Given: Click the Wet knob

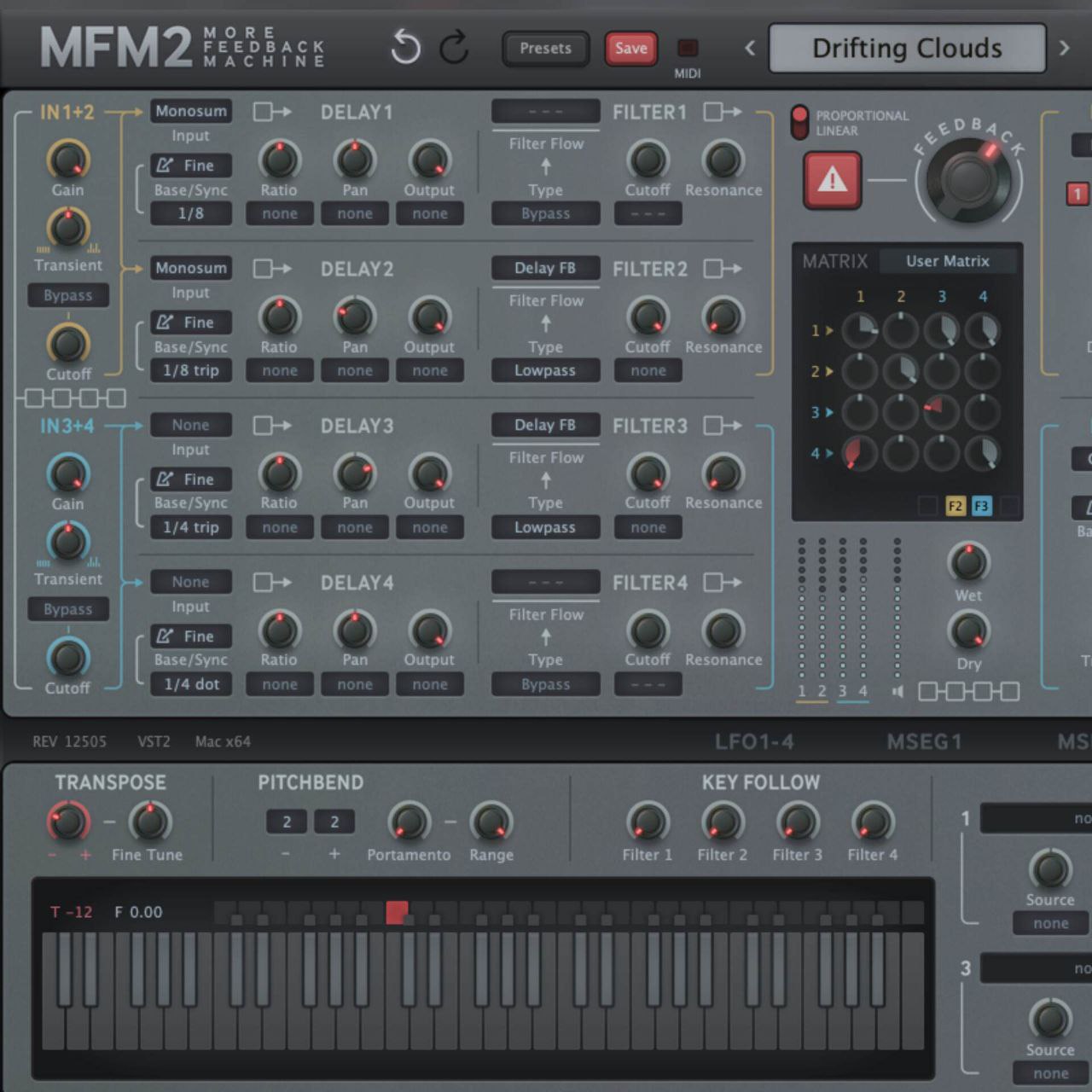Looking at the screenshot, I should pyautogui.click(x=968, y=562).
